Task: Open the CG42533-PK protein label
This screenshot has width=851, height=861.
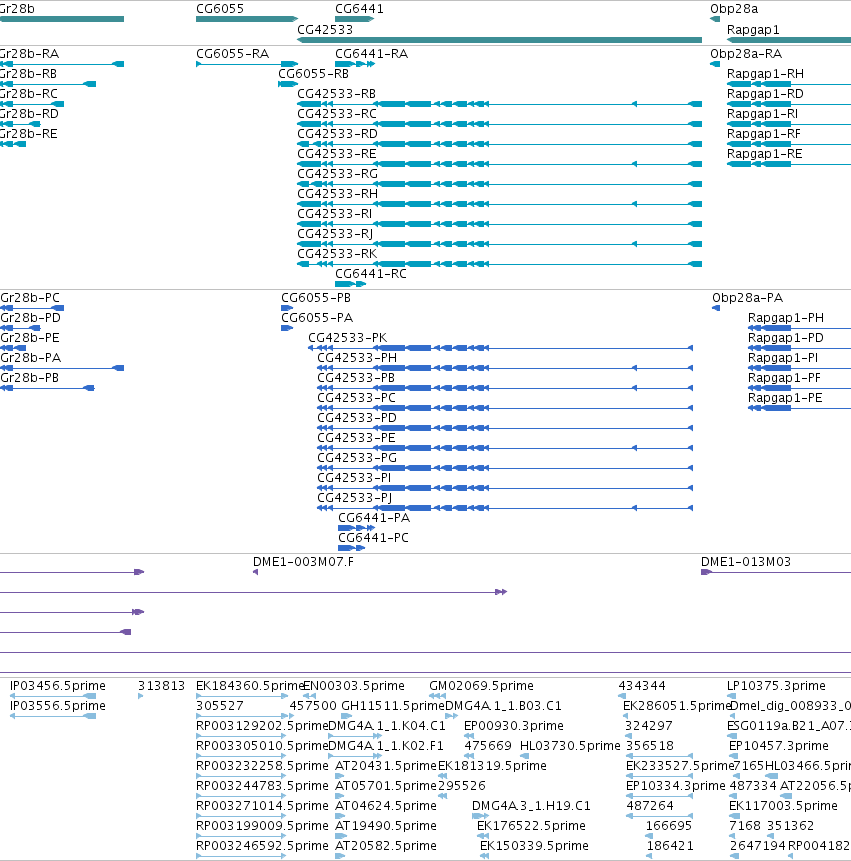Action: click(348, 338)
